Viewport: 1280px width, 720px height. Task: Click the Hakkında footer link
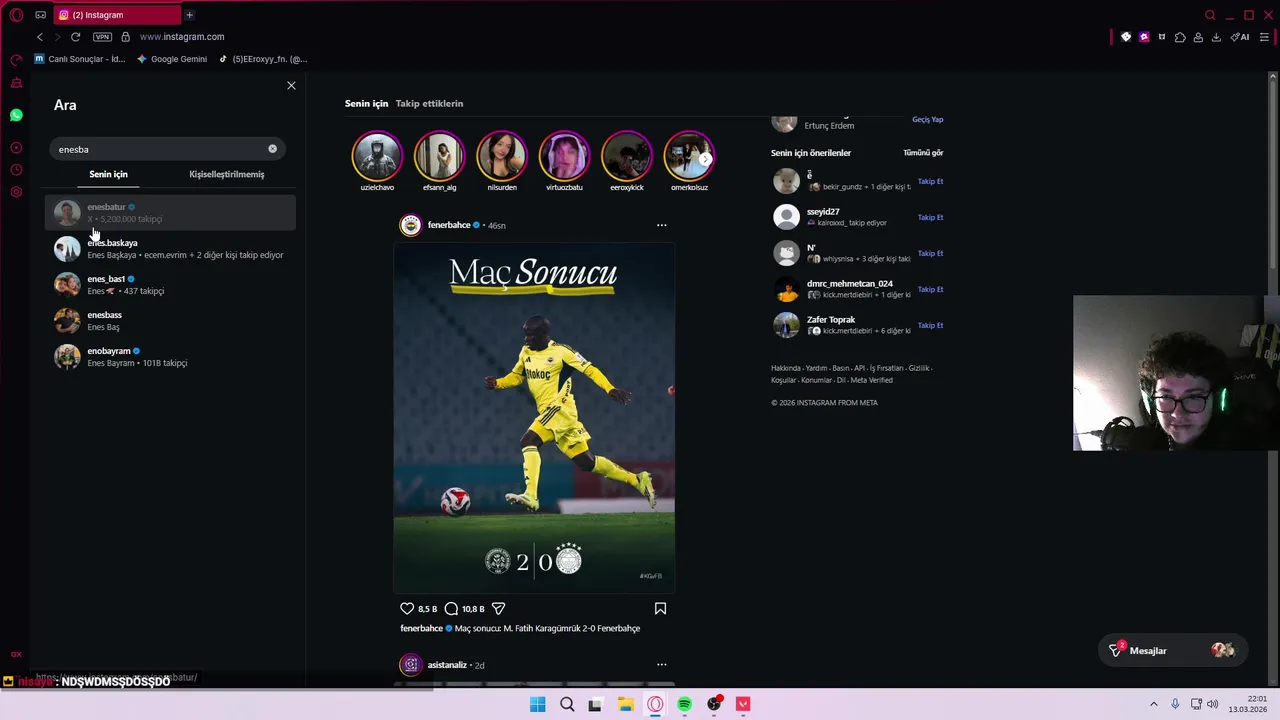786,368
